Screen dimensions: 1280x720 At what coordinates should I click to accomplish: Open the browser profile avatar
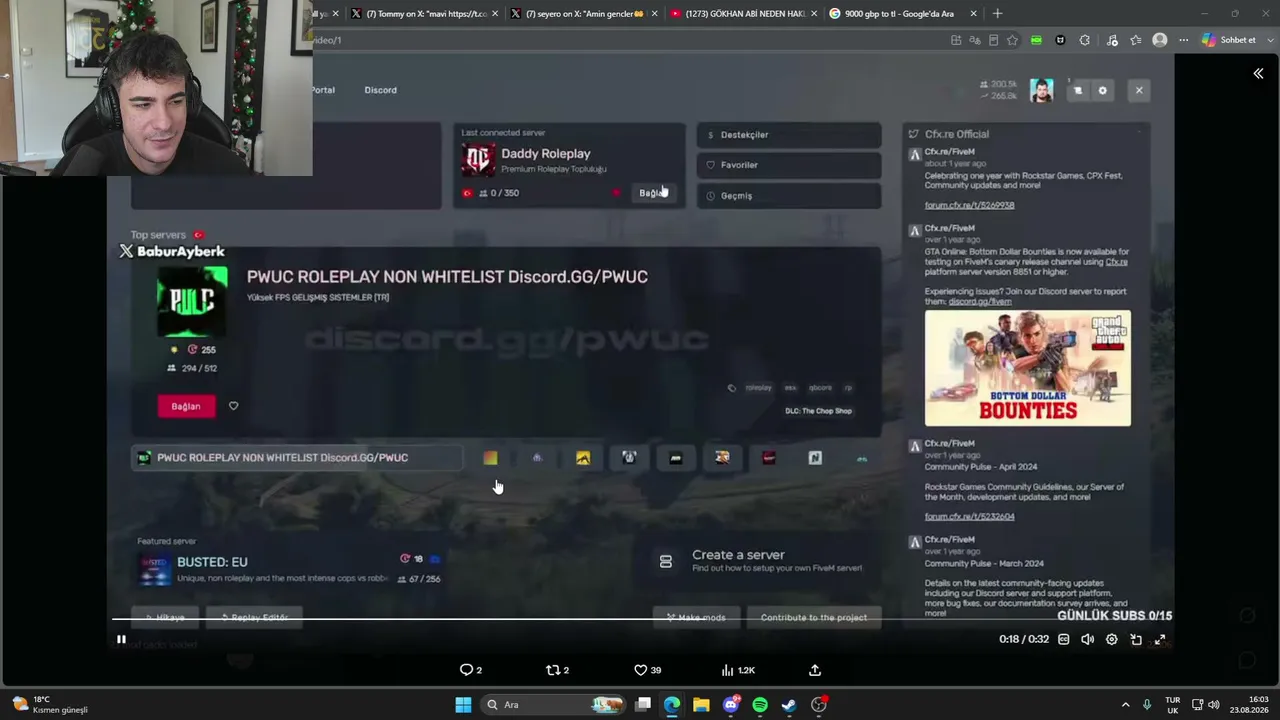(x=1160, y=40)
